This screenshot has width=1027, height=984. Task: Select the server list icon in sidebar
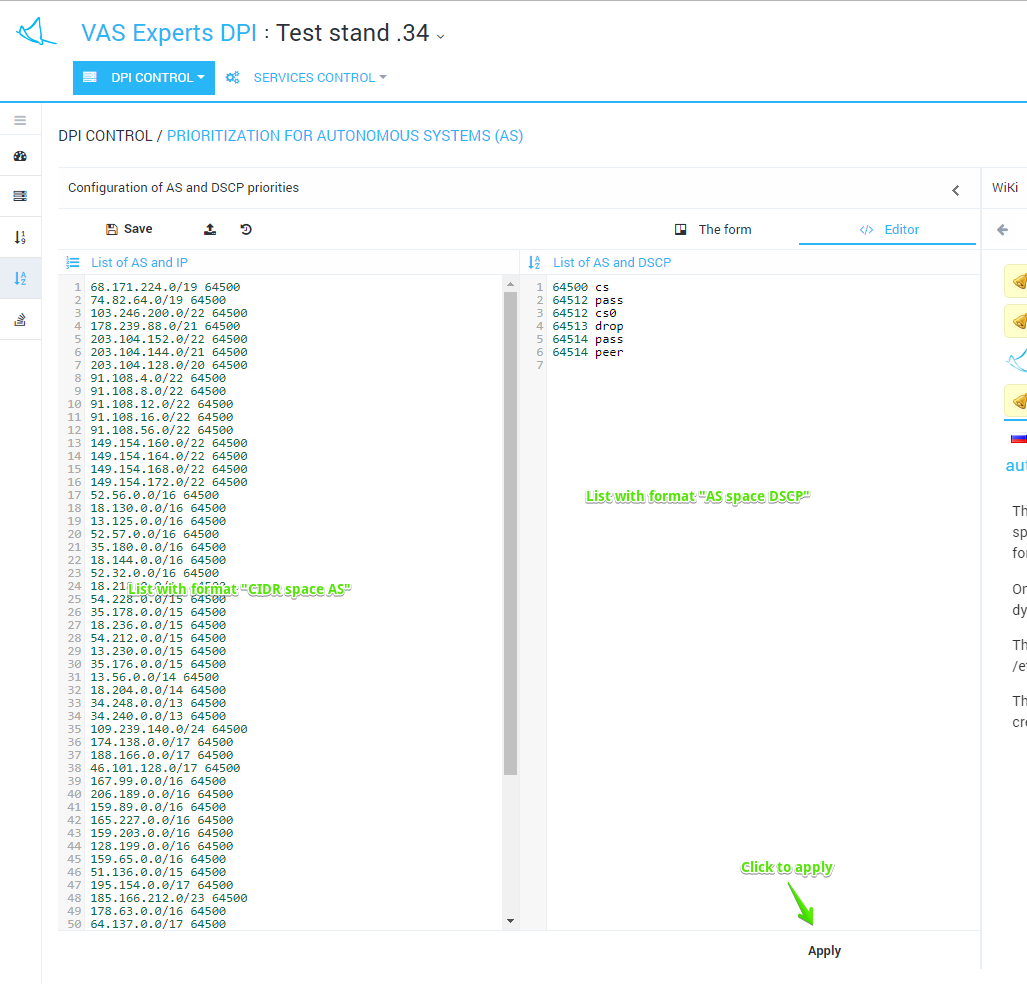click(20, 196)
